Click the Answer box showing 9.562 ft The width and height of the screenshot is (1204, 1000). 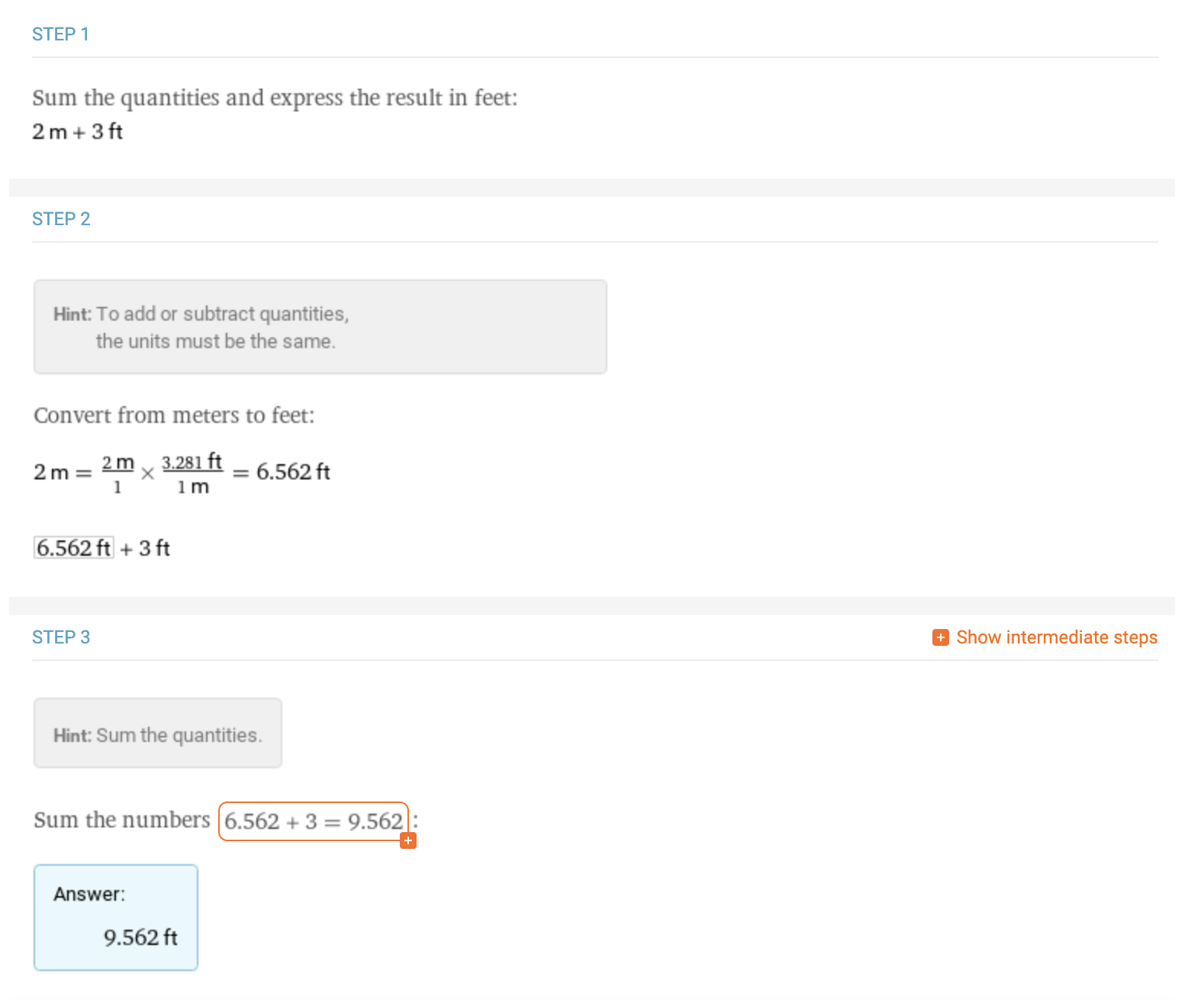coord(116,918)
